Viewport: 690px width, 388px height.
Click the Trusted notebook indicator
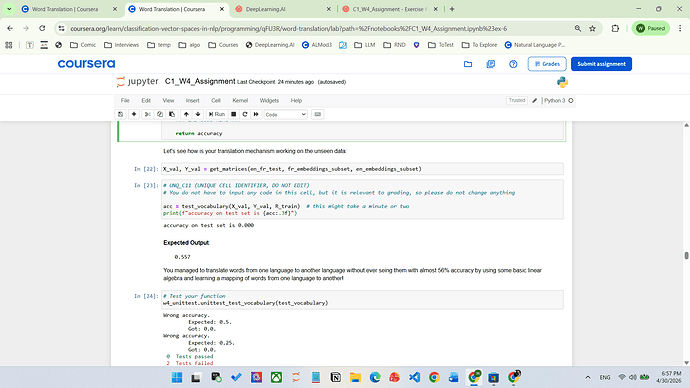[517, 100]
